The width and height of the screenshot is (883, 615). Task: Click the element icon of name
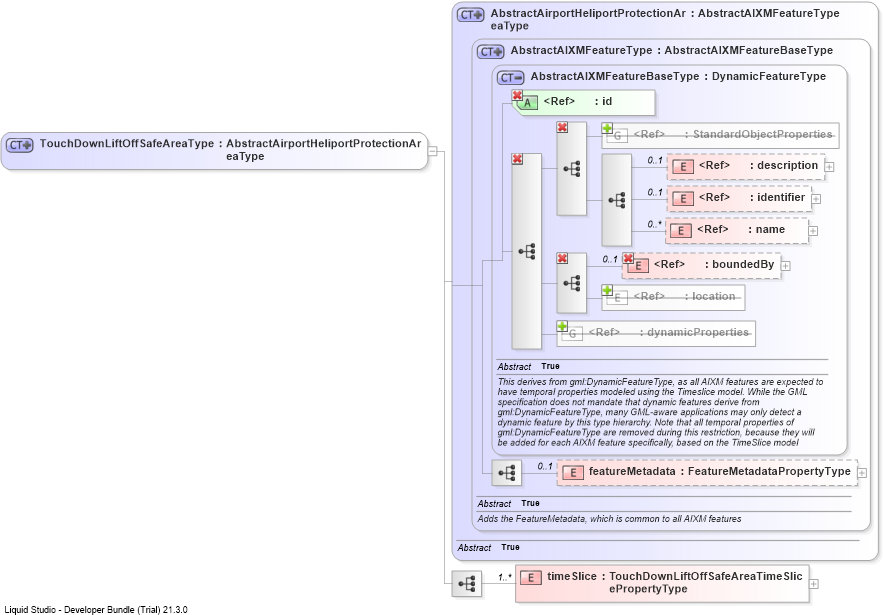(681, 230)
